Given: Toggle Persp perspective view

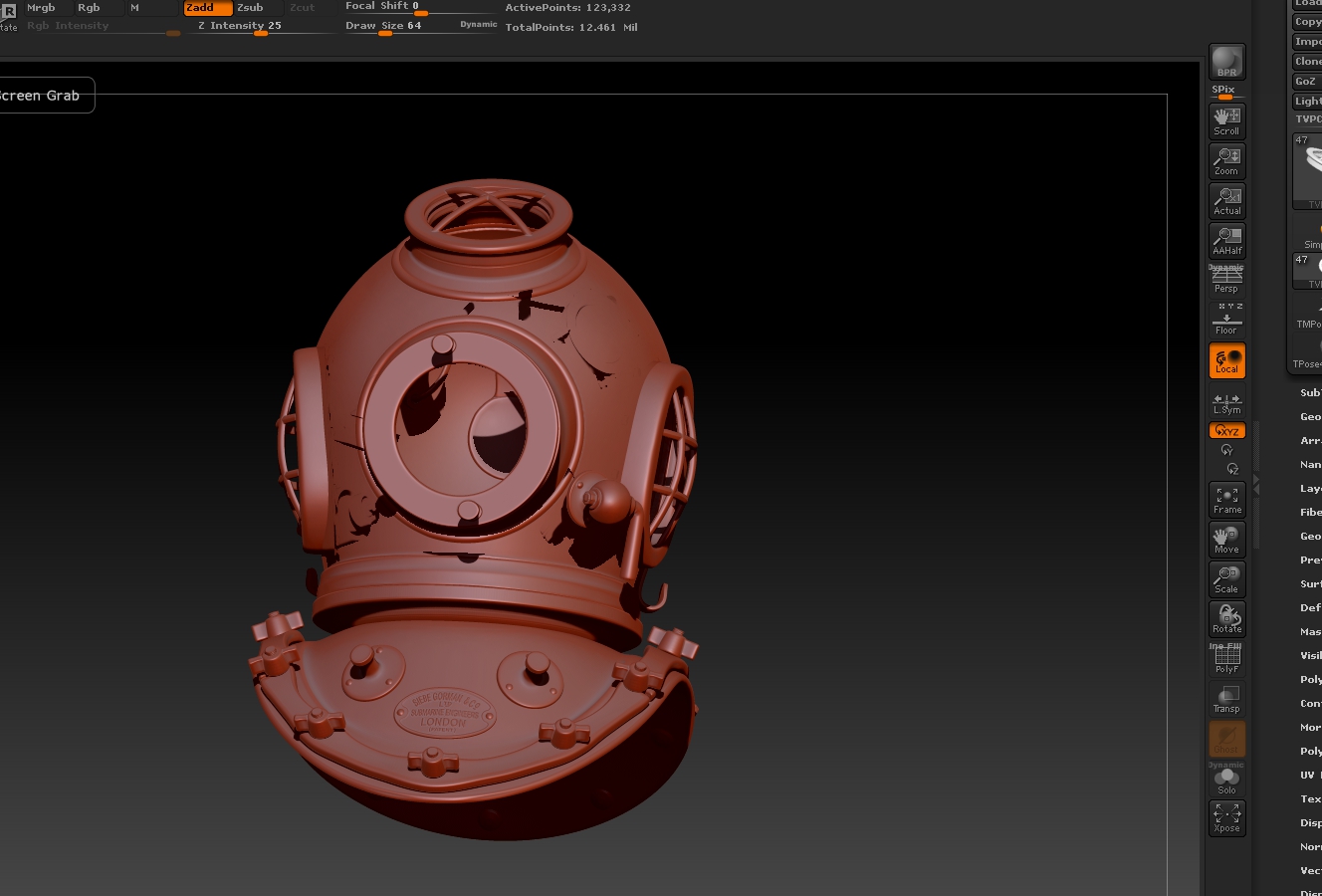Looking at the screenshot, I should (x=1226, y=280).
